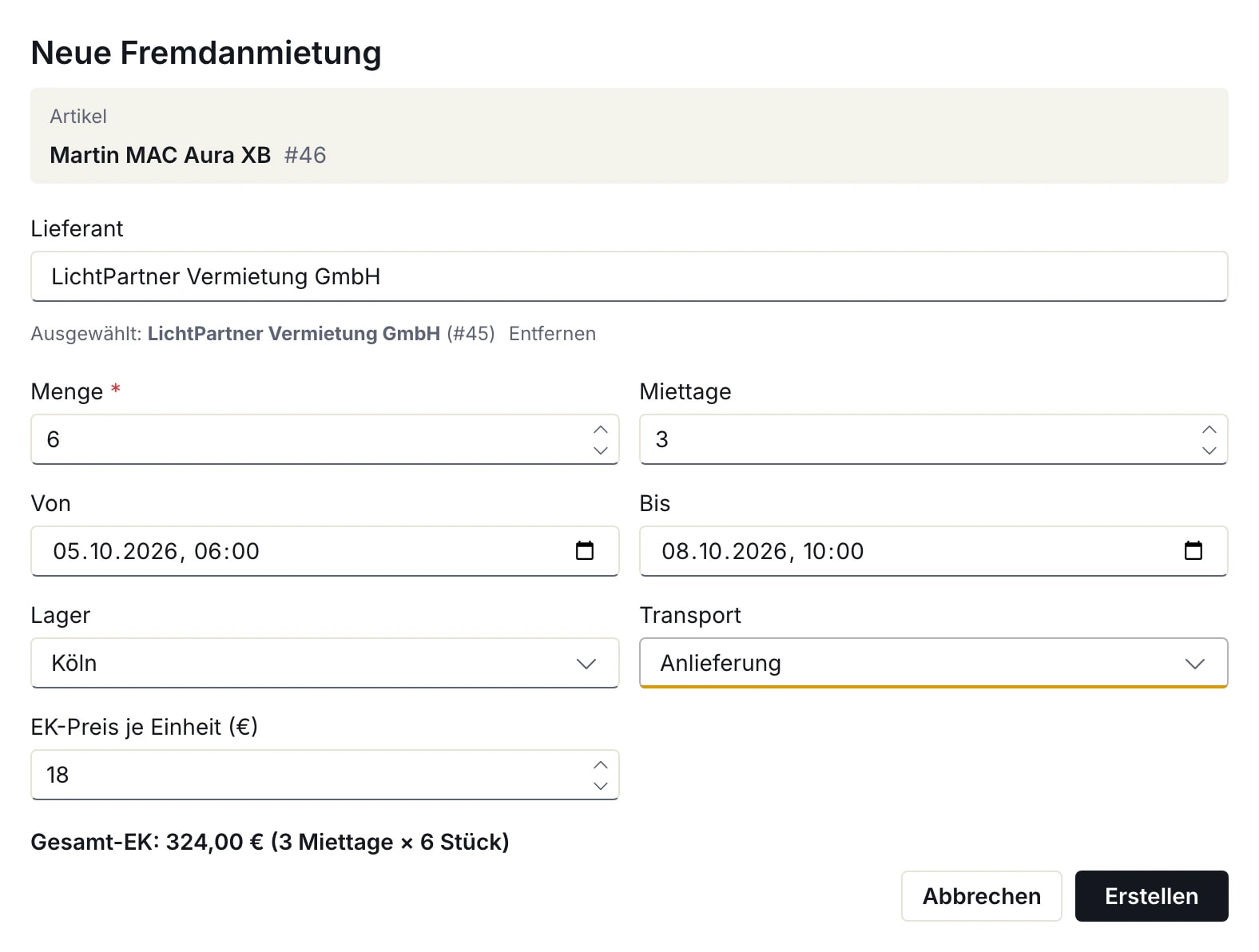Open the Lager dropdown showing Köln

click(325, 663)
